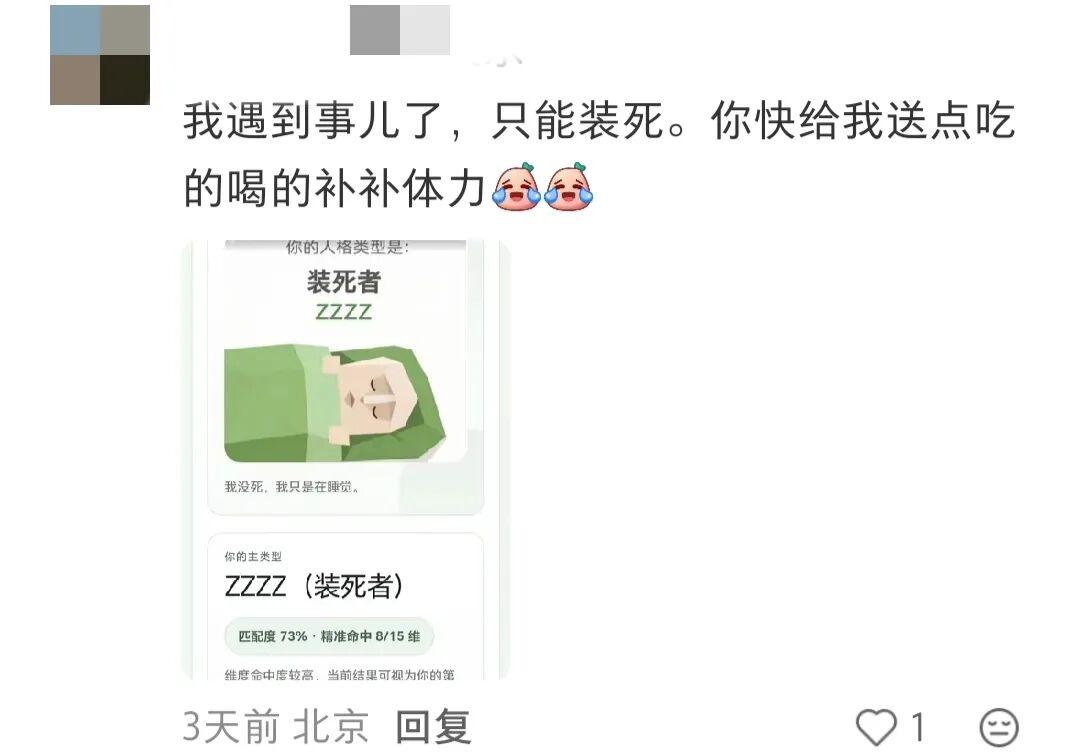Select the ZZZZ（装死者）main type heading
The height and width of the screenshot is (755, 1080).
click(313, 586)
